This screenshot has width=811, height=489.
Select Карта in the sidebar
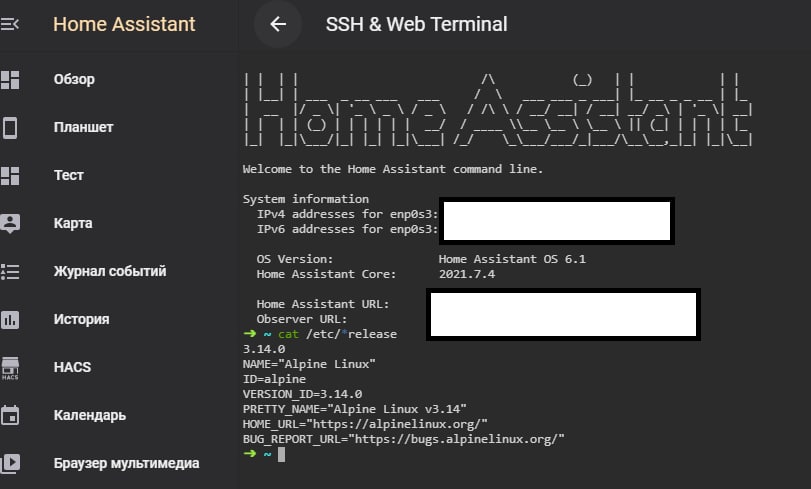point(73,223)
